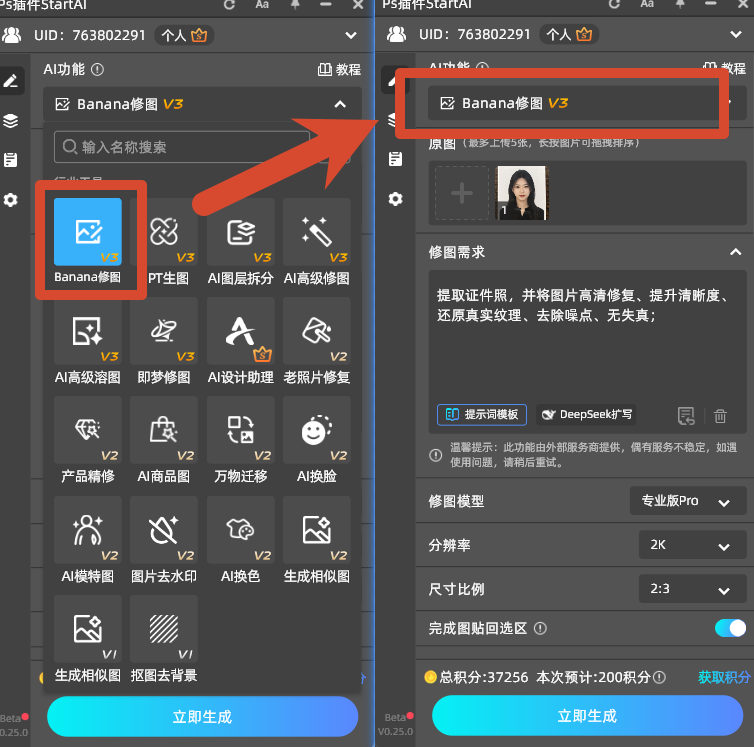Open the AI高级修图 magic wand tool
Image resolution: width=754 pixels, height=747 pixels.
tap(317, 232)
